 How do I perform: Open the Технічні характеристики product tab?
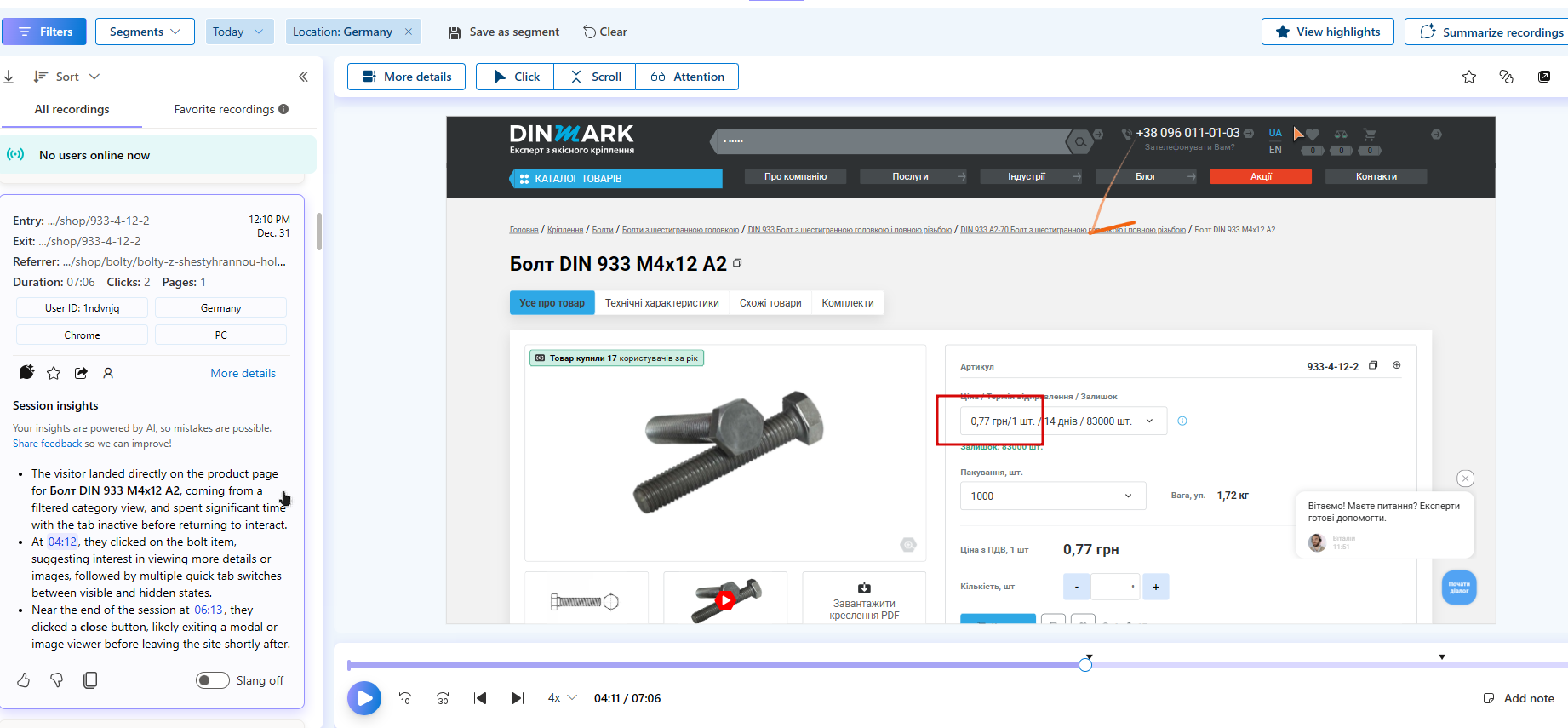(x=662, y=303)
